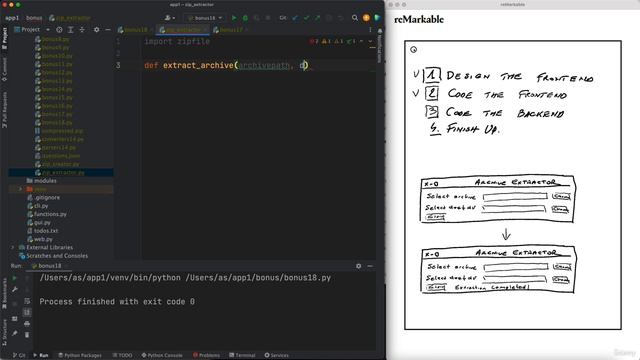Click the bonus breadcrumb
This screenshot has width=640, height=360.
tap(34, 18)
